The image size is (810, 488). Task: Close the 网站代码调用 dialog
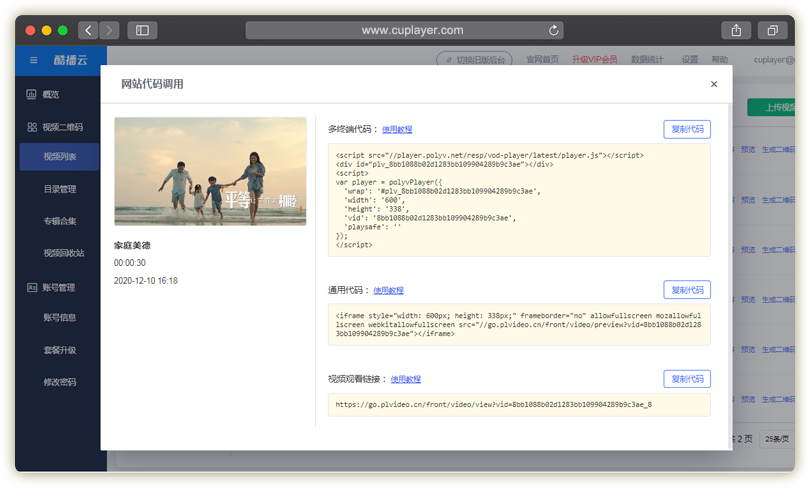pyautogui.click(x=713, y=85)
